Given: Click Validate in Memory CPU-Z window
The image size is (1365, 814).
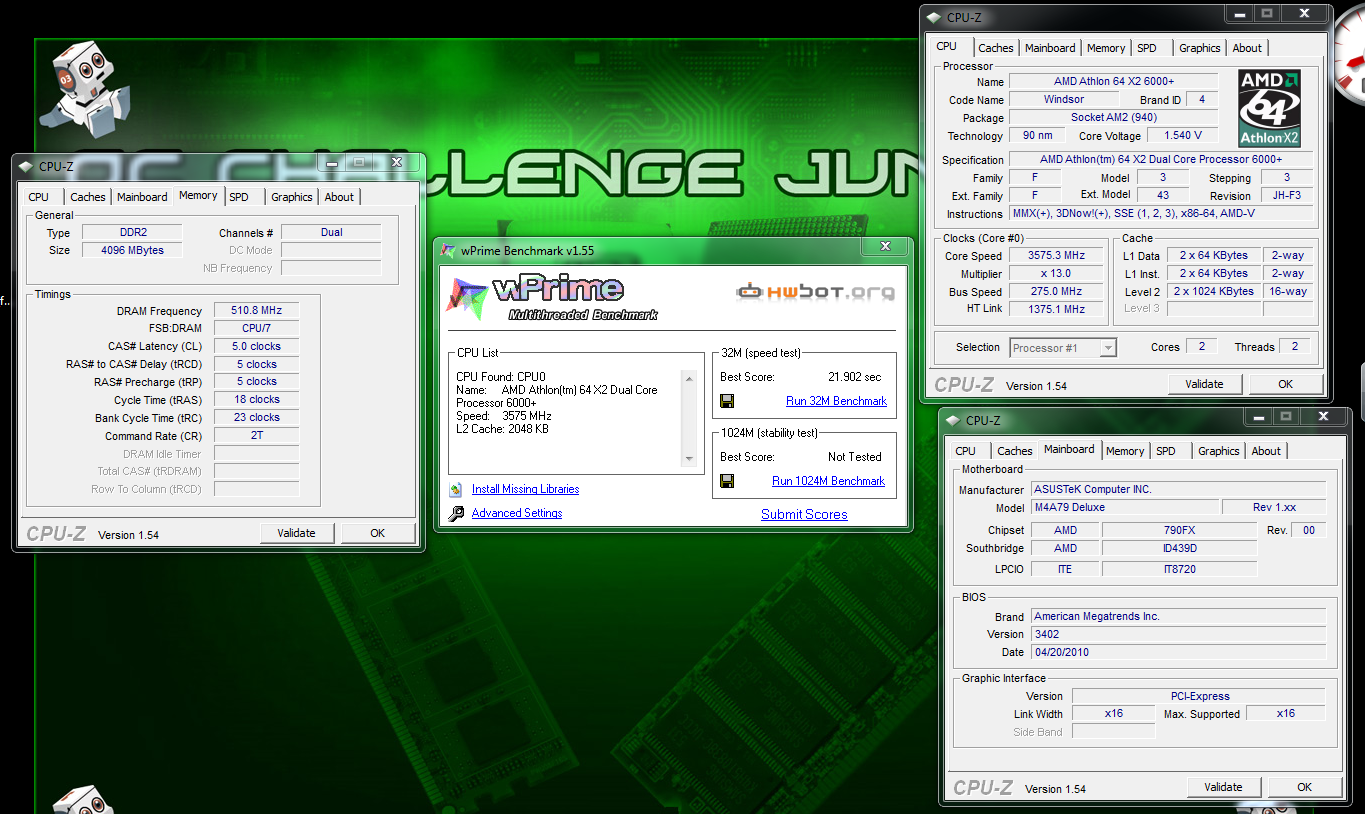Looking at the screenshot, I should click(x=296, y=533).
